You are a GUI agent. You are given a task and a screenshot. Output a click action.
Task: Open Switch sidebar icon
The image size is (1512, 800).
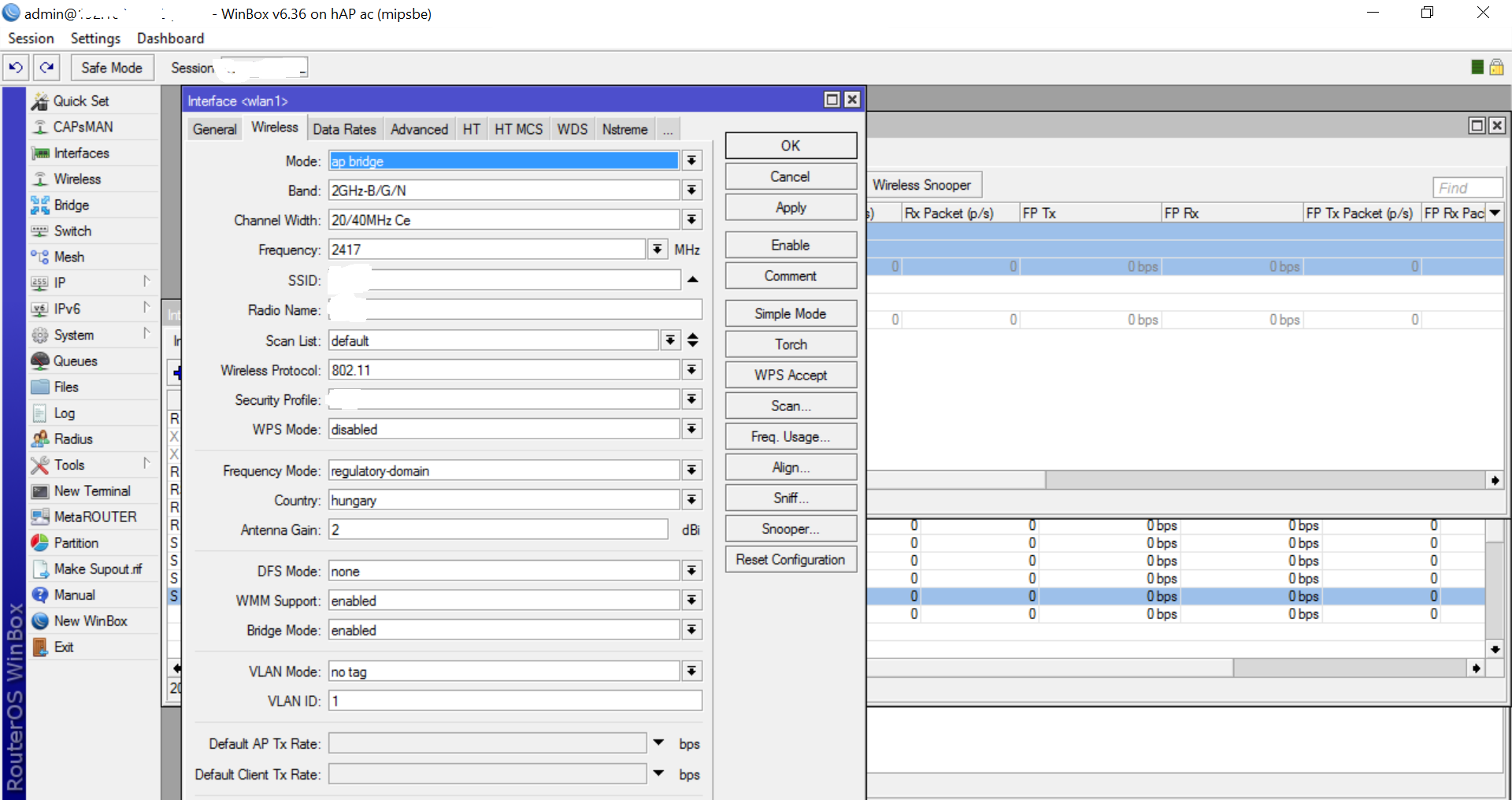pos(40,231)
